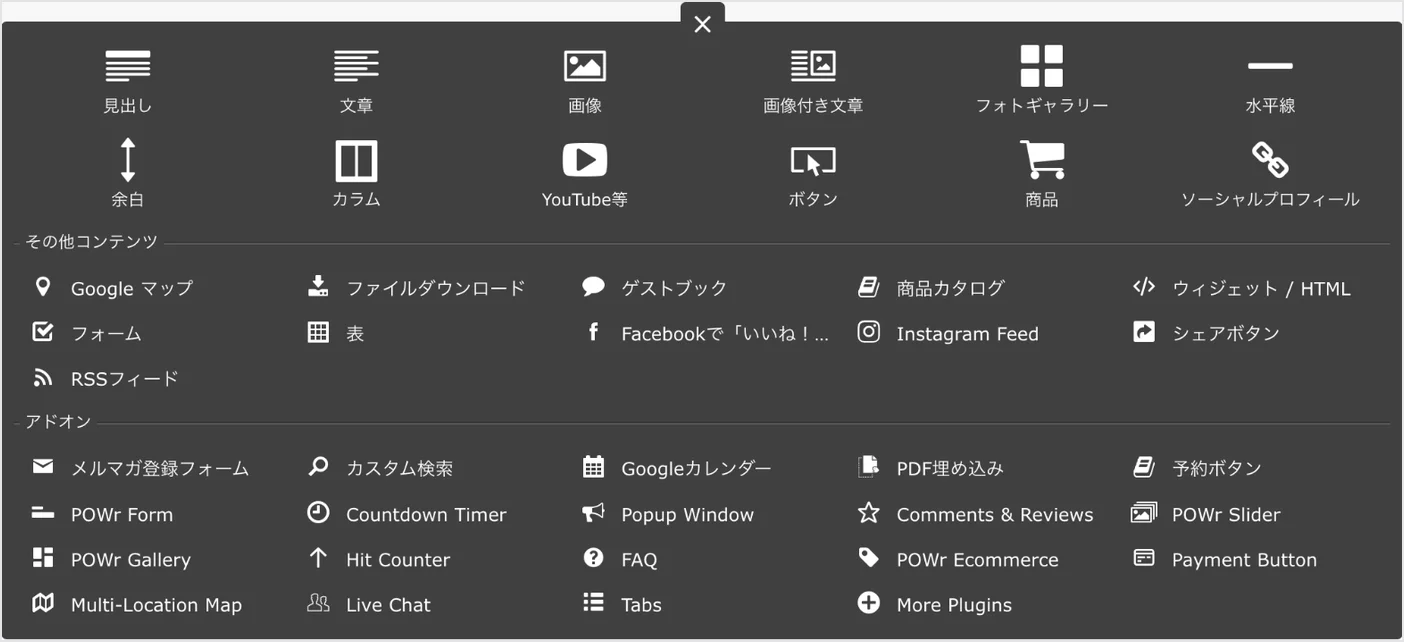The image size is (1404, 642).
Task: Click the ゲストブック speech bubble icon
Action: 593,287
